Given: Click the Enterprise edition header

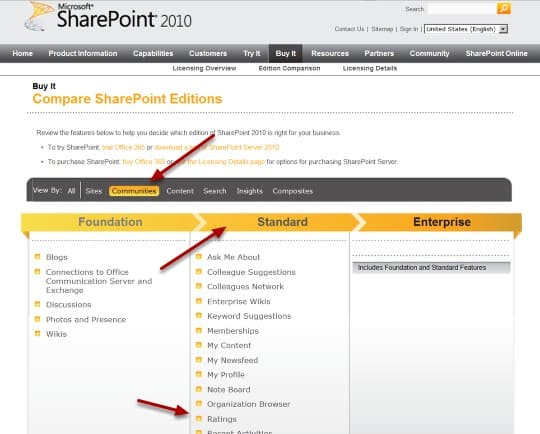Looking at the screenshot, I should pyautogui.click(x=442, y=222).
